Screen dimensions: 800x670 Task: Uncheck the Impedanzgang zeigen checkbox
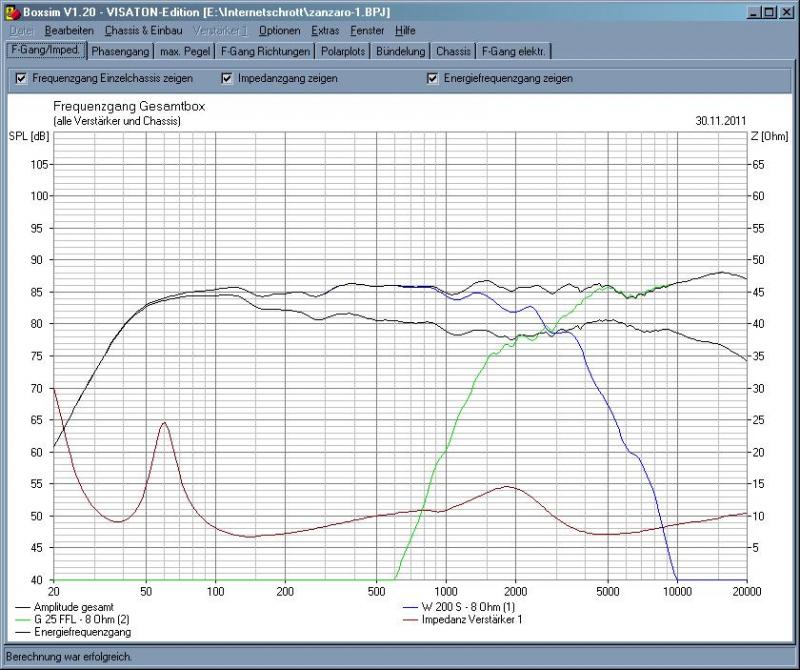pyautogui.click(x=227, y=78)
